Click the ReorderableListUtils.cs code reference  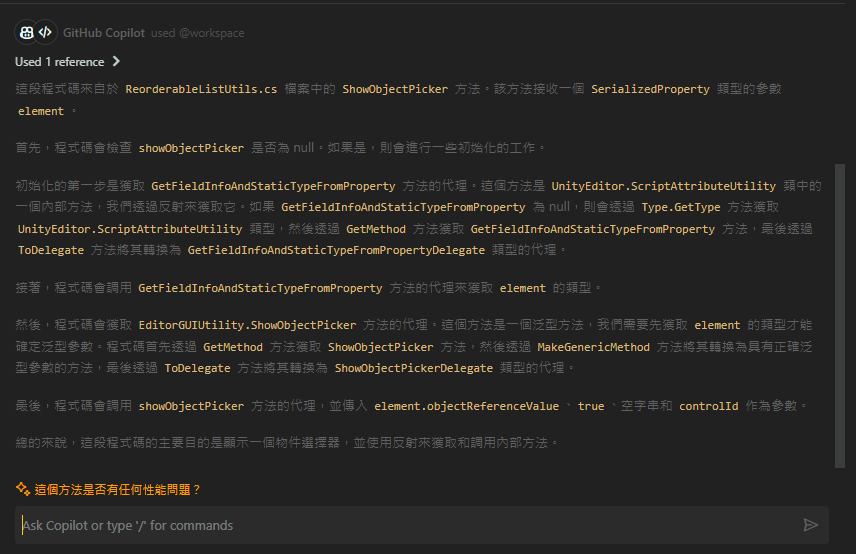(201, 89)
